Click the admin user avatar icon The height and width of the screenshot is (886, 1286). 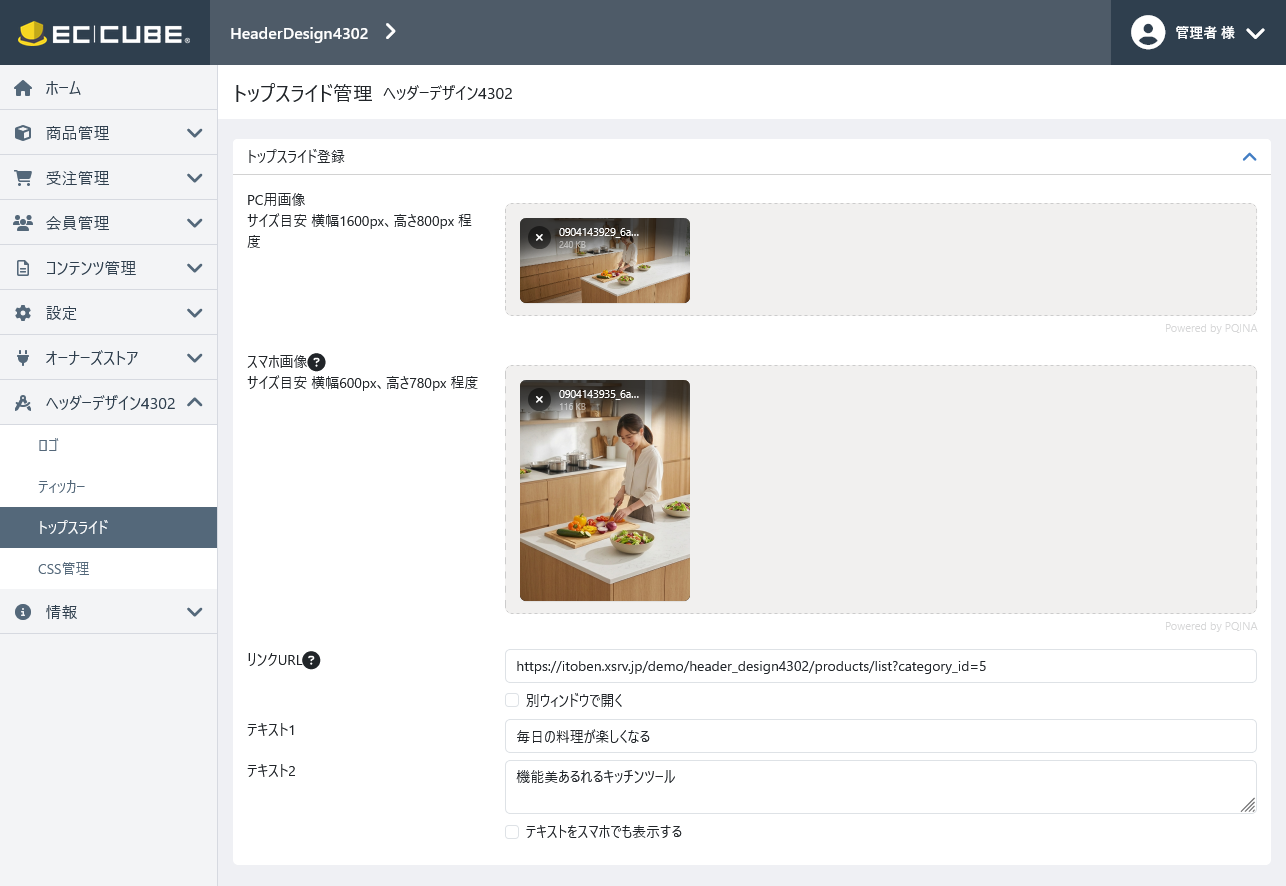click(x=1148, y=32)
